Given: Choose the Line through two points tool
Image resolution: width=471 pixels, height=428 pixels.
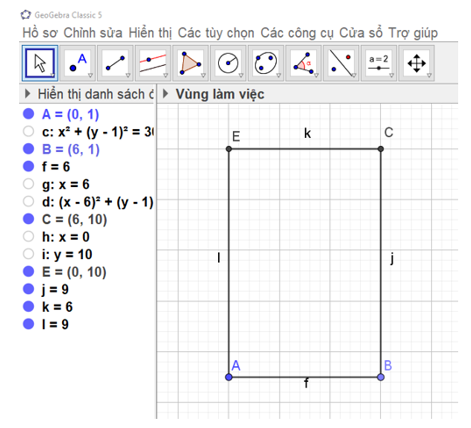Looking at the screenshot, I should pyautogui.click(x=115, y=63).
